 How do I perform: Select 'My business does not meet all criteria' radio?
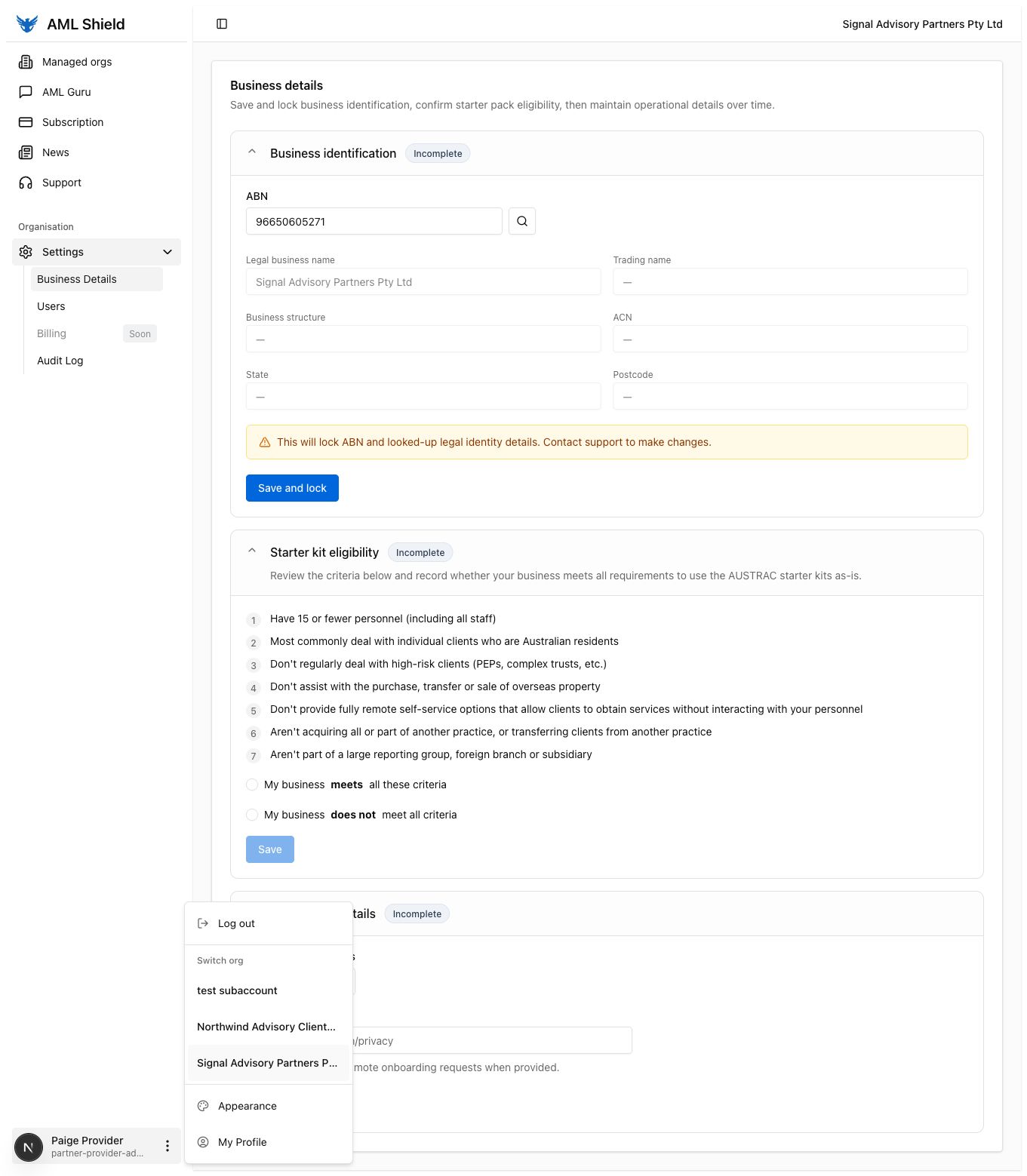(x=252, y=815)
